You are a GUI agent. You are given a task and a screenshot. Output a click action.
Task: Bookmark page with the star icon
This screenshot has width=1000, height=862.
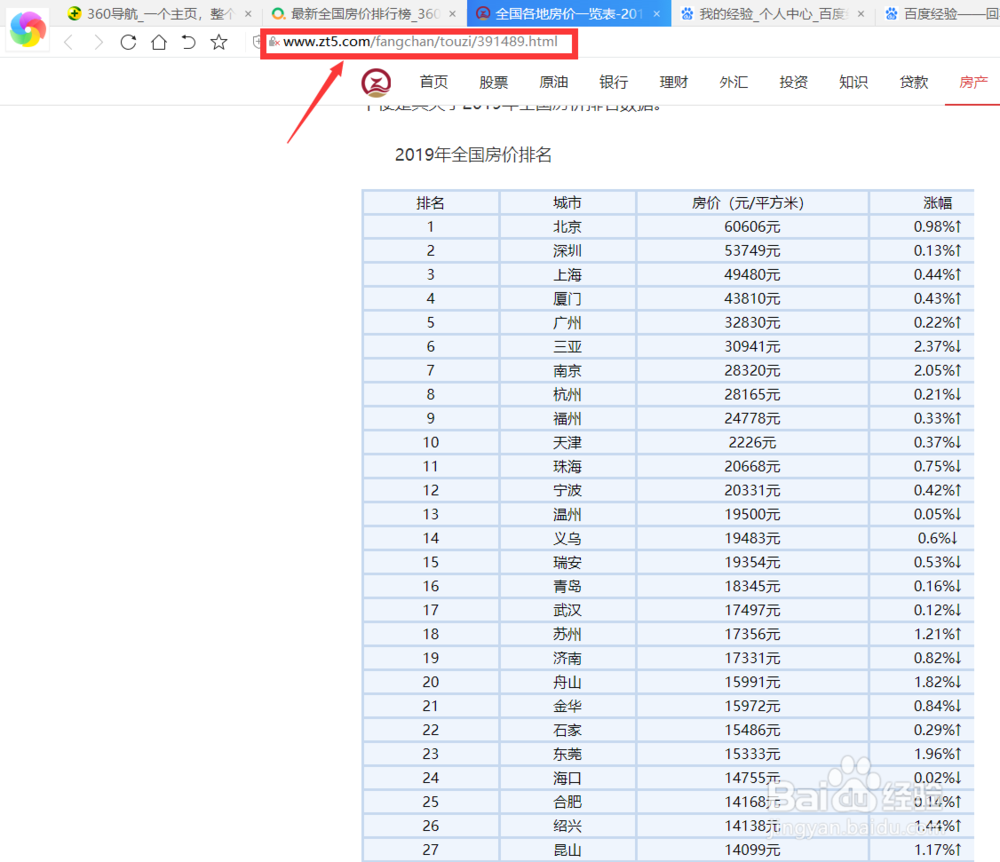coord(219,43)
